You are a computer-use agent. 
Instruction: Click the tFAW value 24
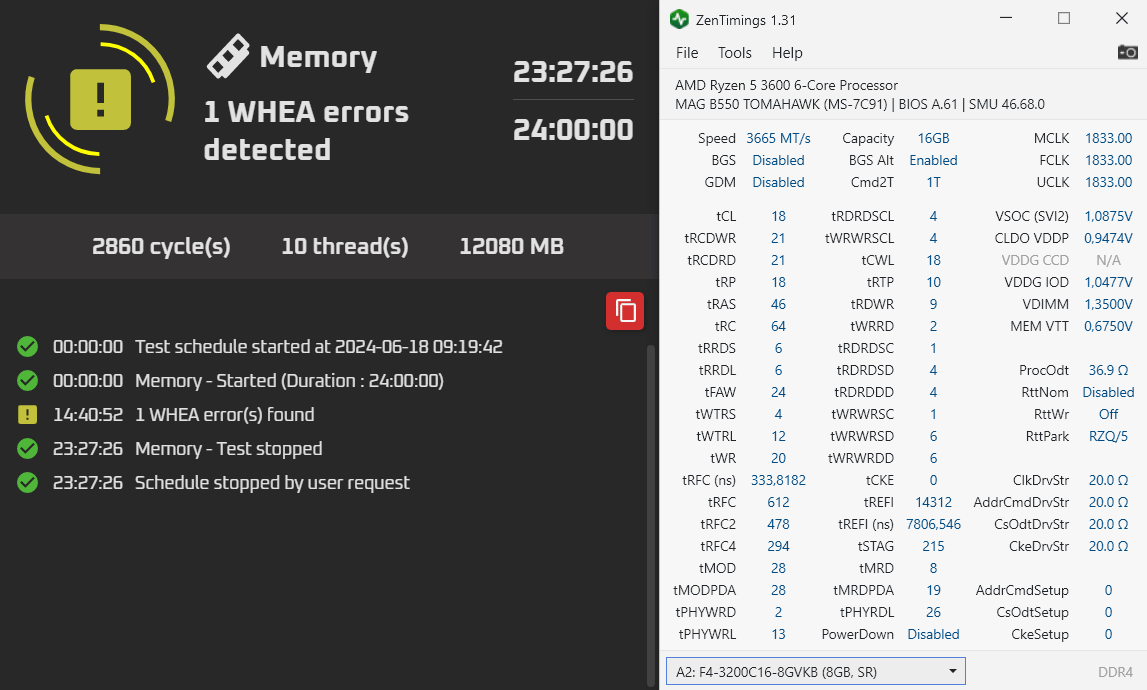[x=778, y=392]
